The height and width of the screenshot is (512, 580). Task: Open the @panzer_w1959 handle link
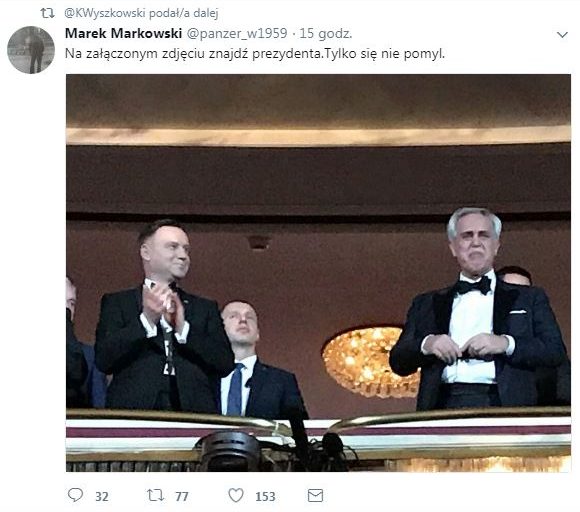pyautogui.click(x=237, y=33)
